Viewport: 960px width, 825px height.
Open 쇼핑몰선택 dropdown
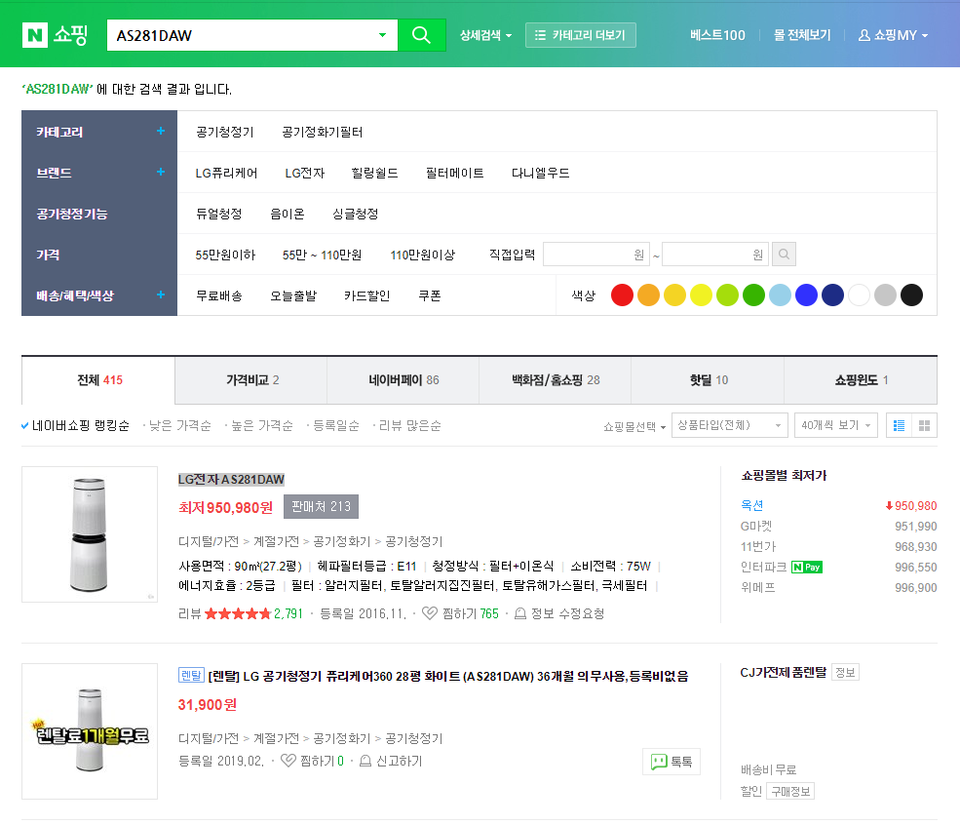pos(634,427)
